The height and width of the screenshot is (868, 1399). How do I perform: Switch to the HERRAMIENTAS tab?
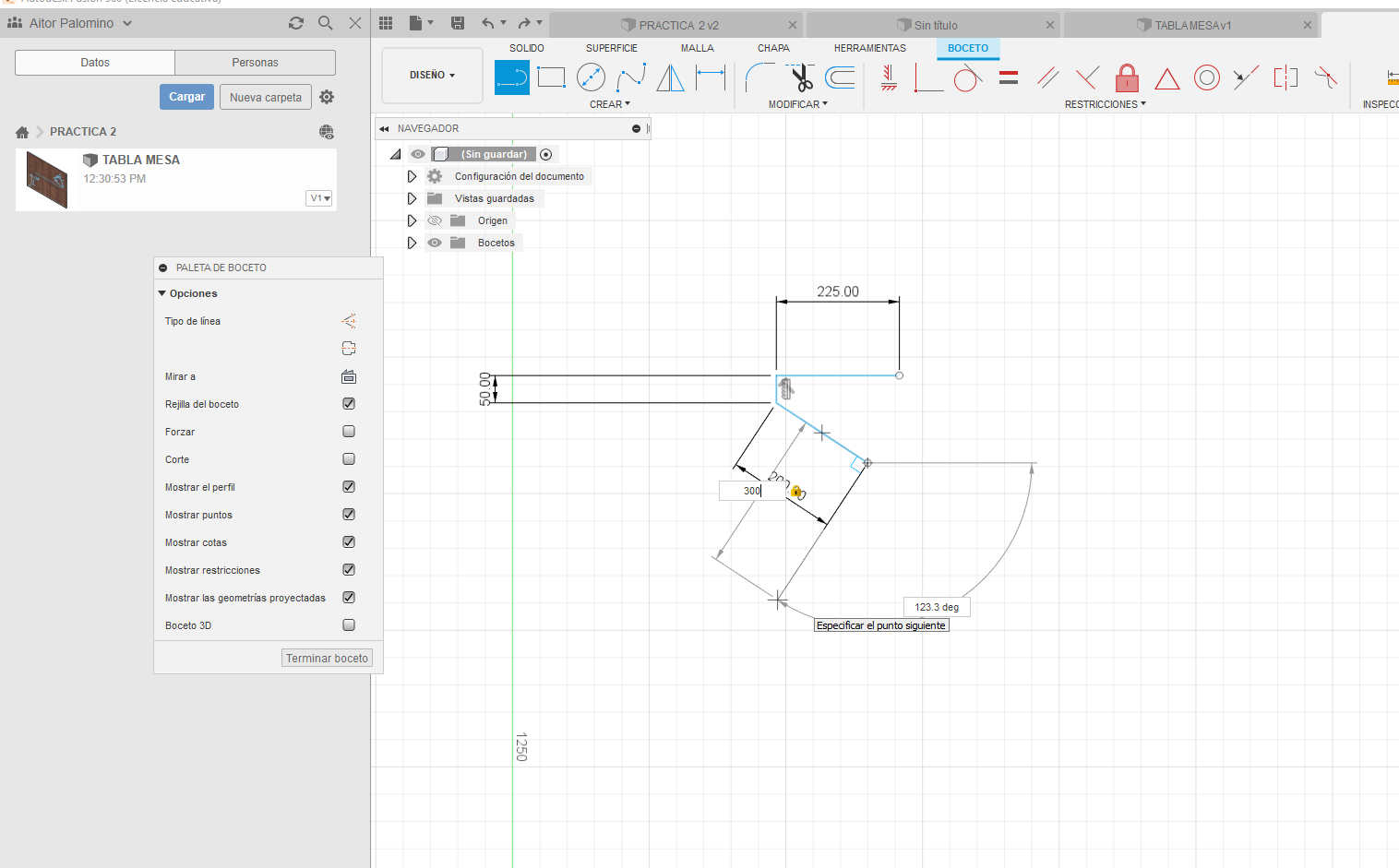[x=870, y=48]
